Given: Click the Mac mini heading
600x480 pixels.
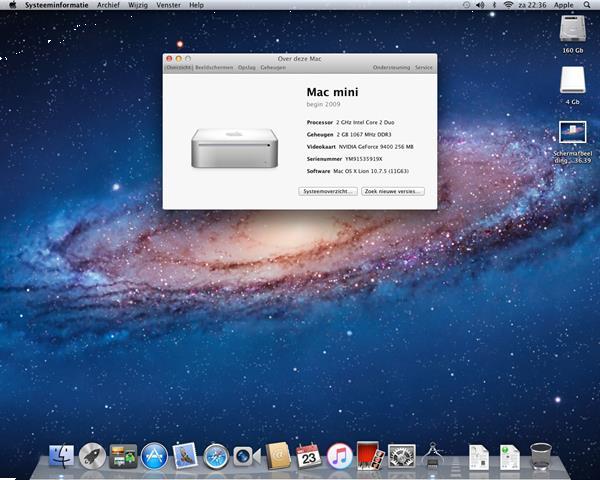Looking at the screenshot, I should [x=332, y=92].
